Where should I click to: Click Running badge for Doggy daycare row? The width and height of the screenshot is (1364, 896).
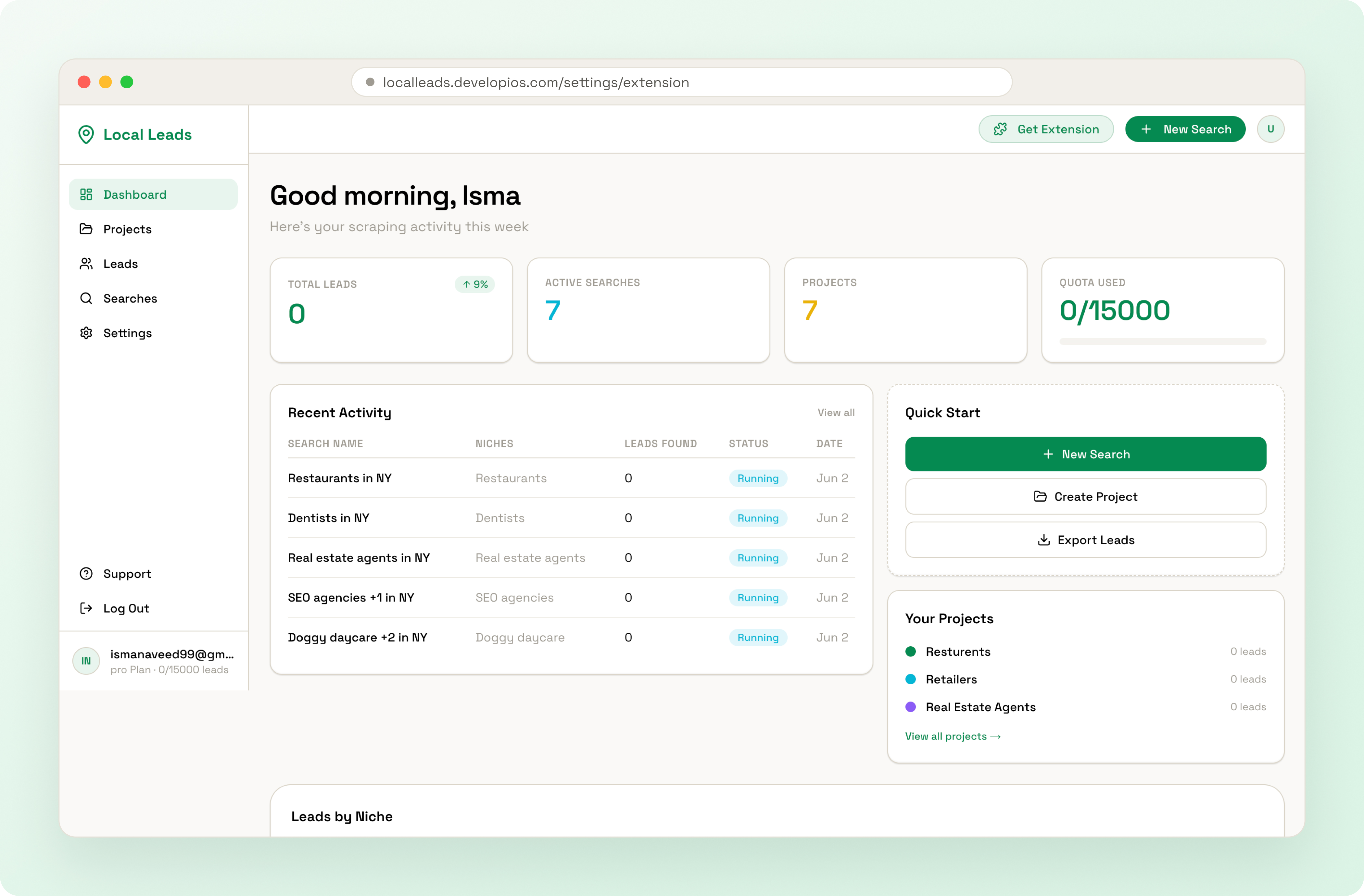pyautogui.click(x=758, y=638)
